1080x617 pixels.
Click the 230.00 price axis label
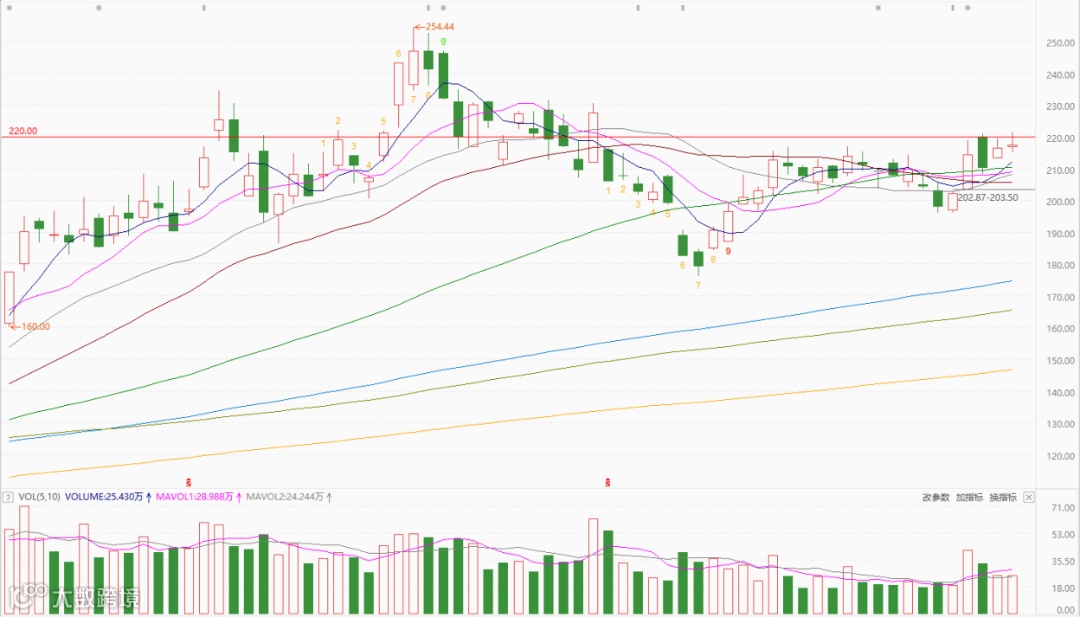pyautogui.click(x=1059, y=107)
